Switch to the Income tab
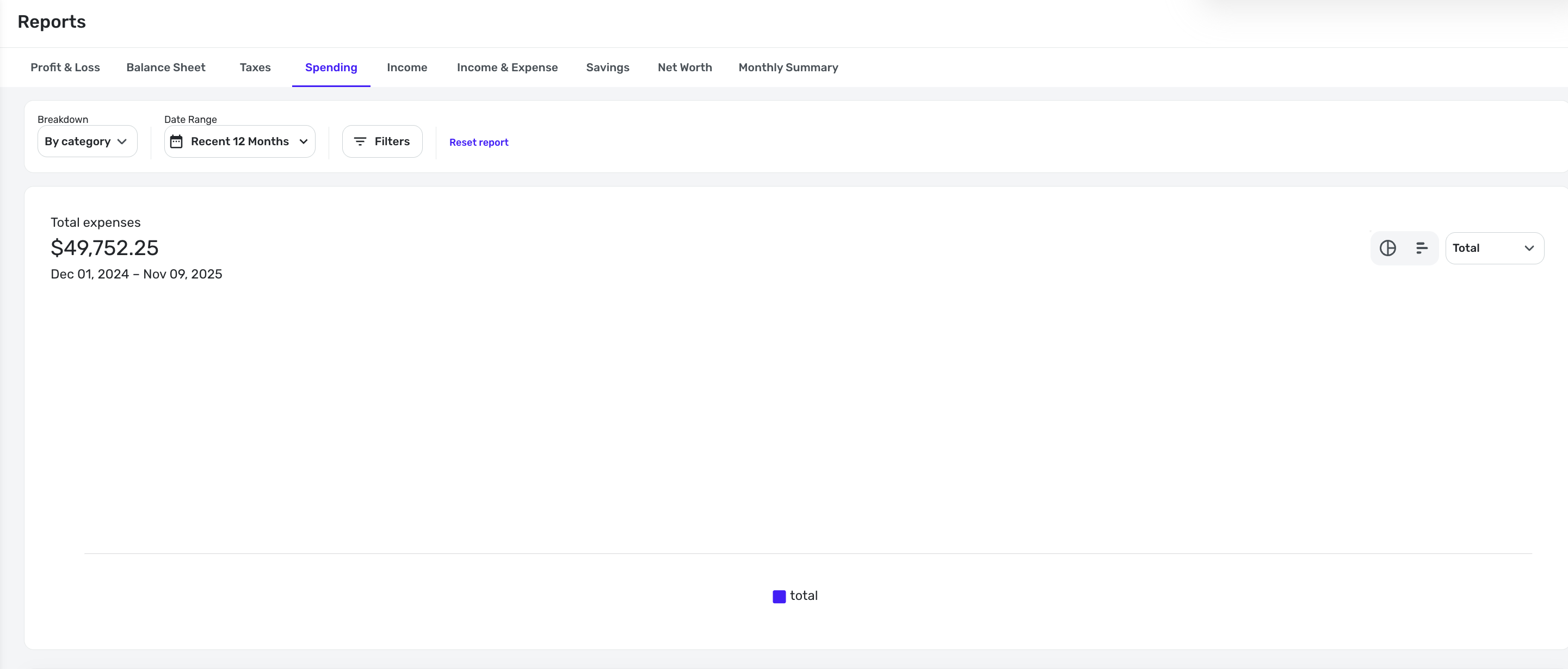1568x669 pixels. 406,67
